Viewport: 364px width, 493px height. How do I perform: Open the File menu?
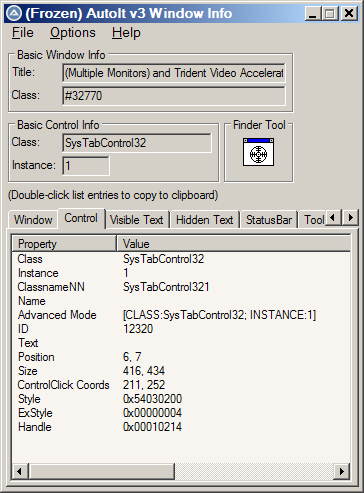(23, 33)
